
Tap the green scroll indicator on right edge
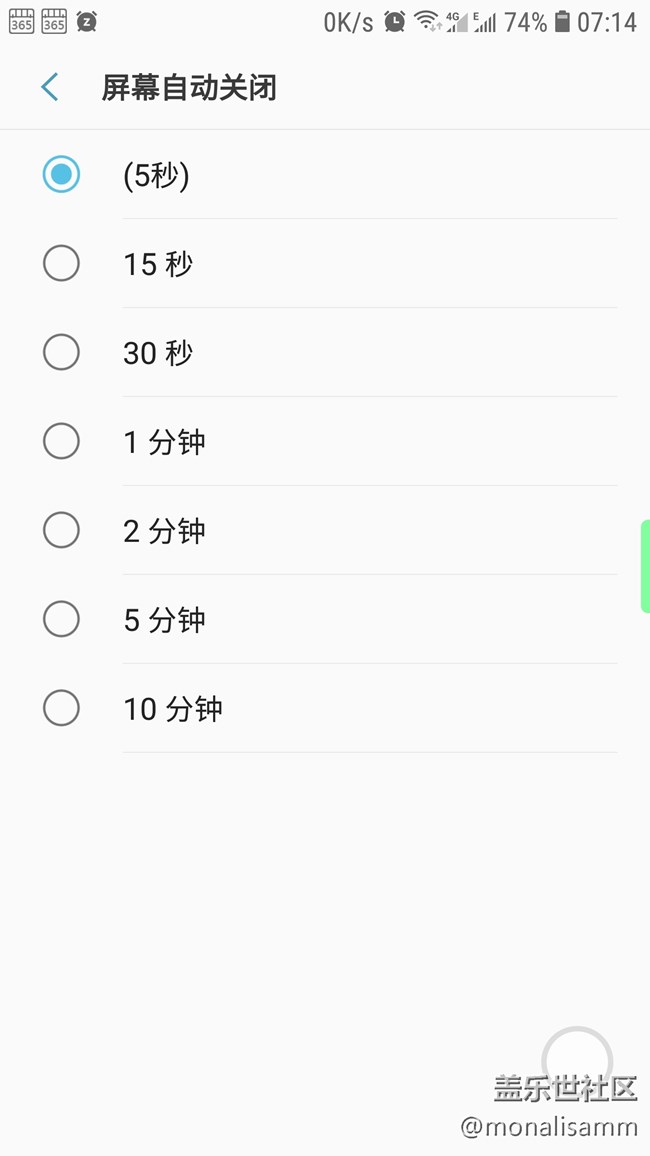(x=646, y=563)
